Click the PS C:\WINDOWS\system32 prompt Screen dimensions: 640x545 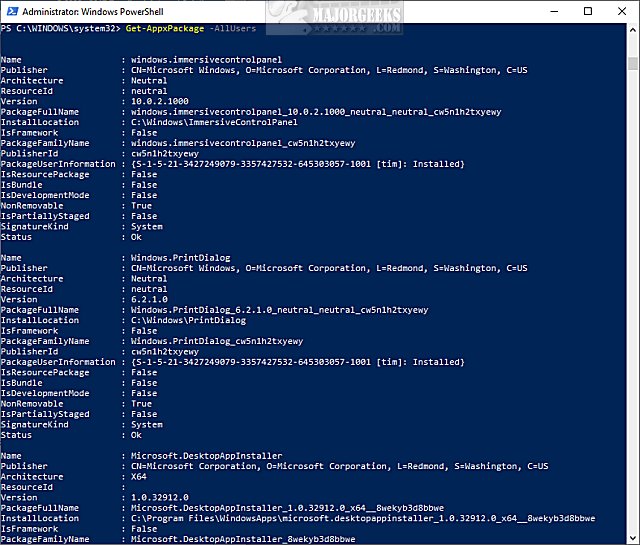click(58, 29)
